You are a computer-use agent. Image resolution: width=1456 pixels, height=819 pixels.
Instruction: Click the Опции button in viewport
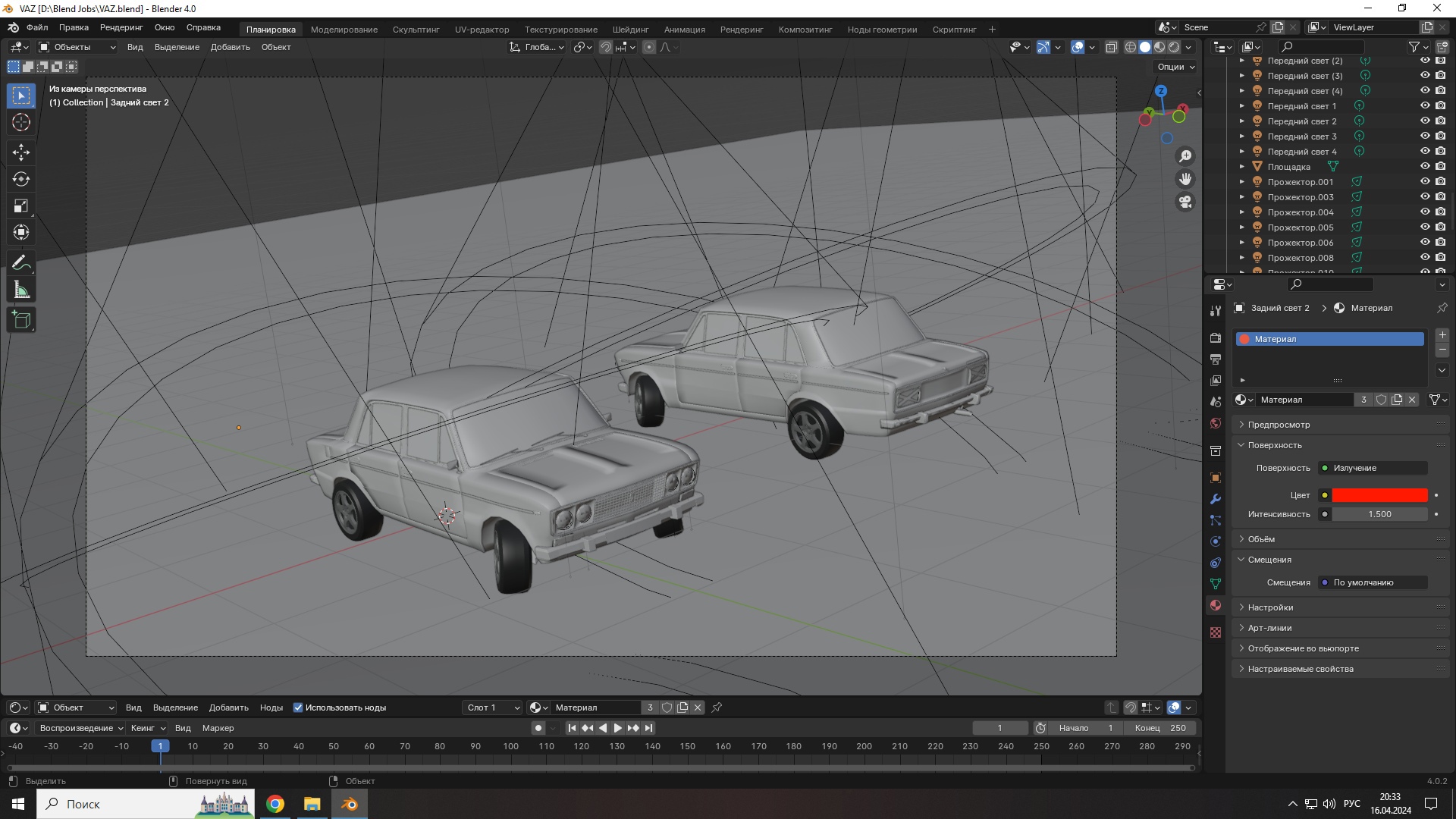(x=1175, y=67)
